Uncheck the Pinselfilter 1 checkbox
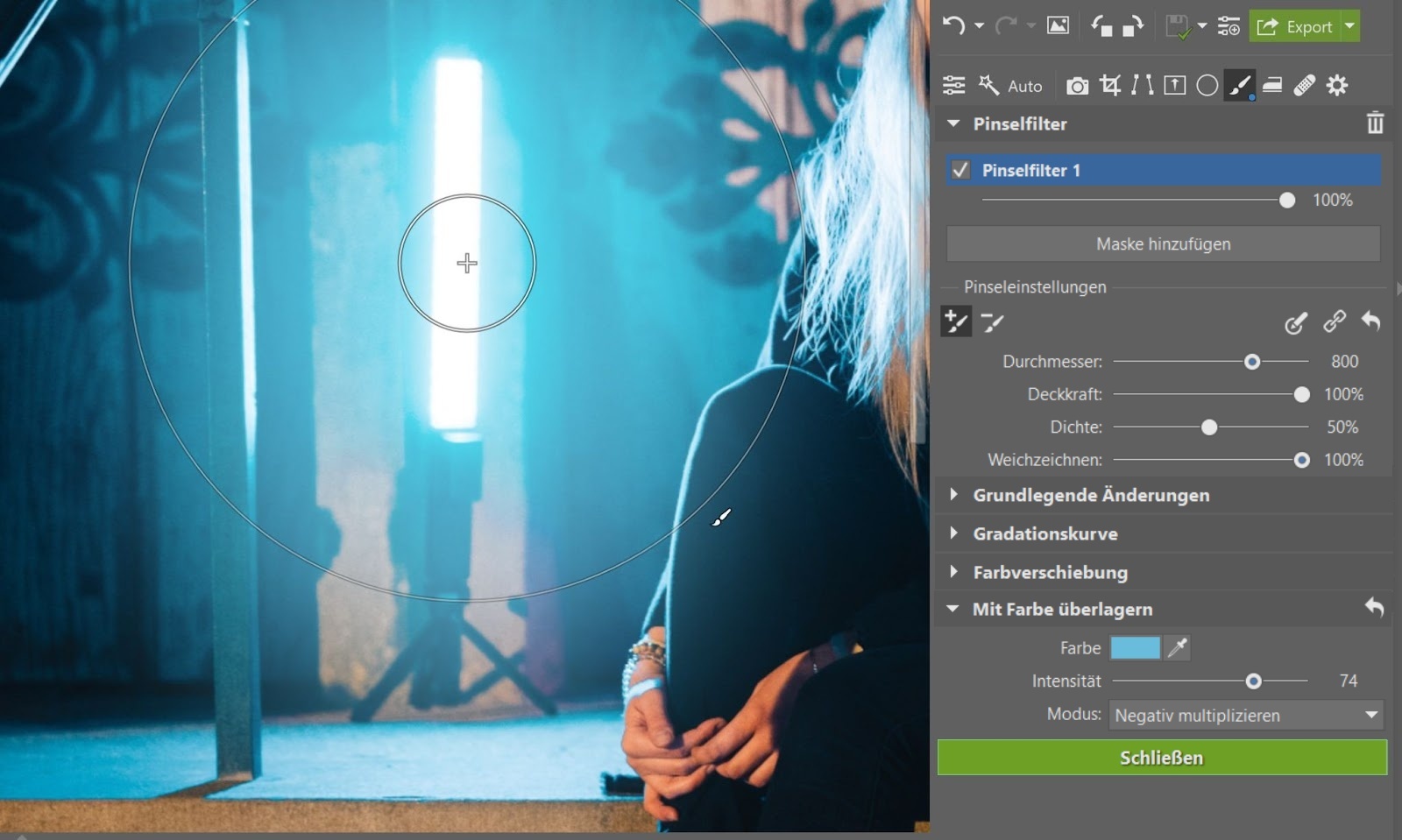The width and height of the screenshot is (1402, 840). (960, 170)
